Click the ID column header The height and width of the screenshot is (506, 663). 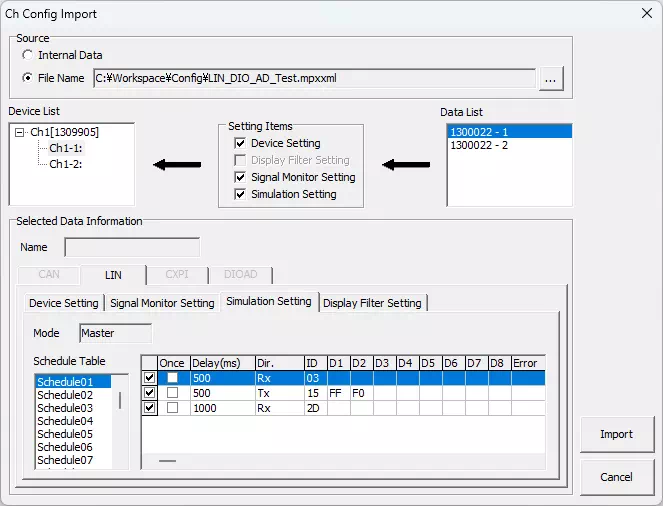click(316, 363)
